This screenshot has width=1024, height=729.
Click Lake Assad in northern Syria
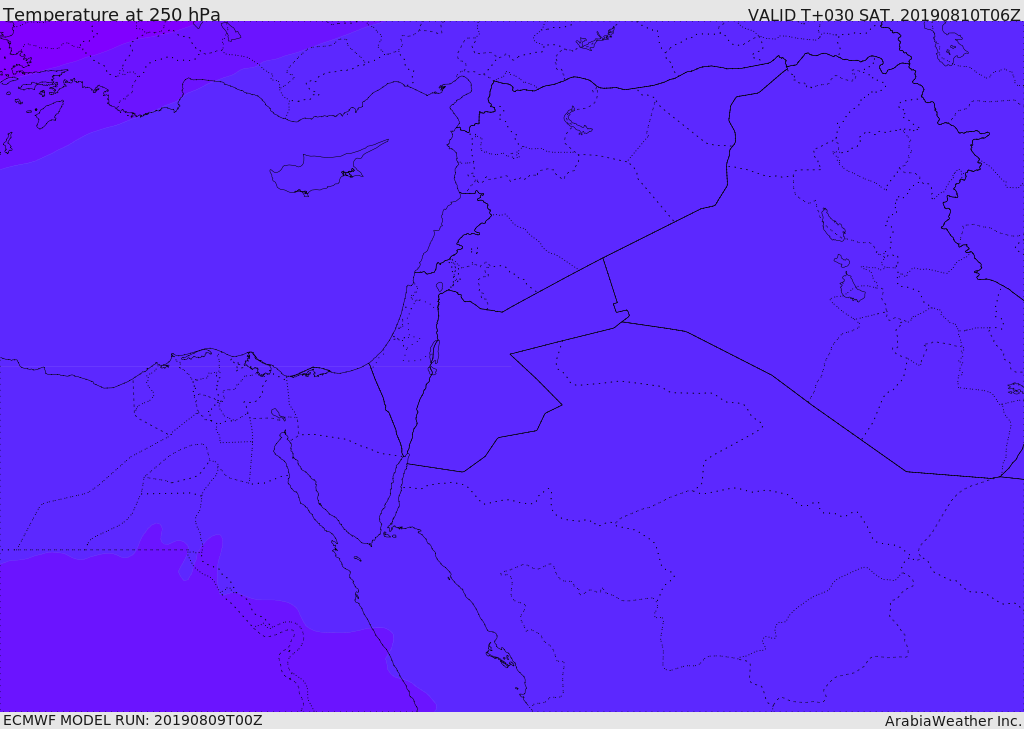(577, 122)
